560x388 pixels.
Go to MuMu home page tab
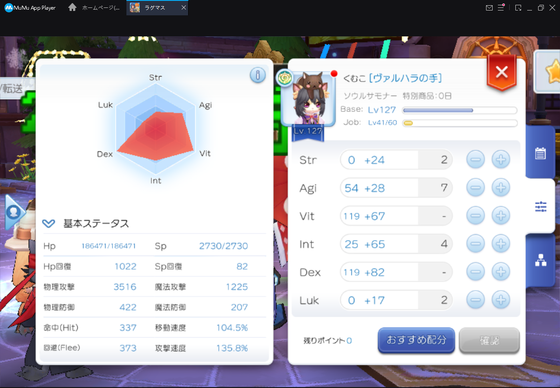click(x=94, y=8)
